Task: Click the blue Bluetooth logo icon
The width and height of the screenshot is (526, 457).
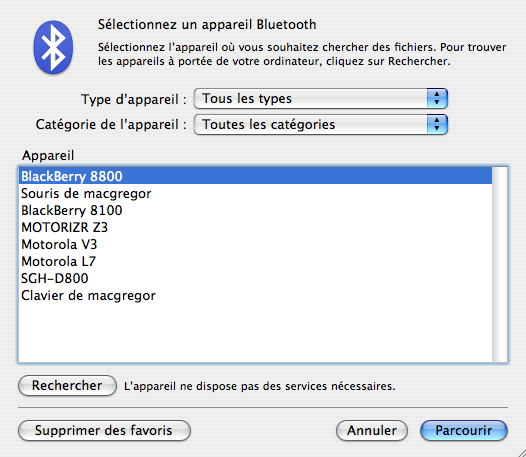Action: (x=53, y=47)
